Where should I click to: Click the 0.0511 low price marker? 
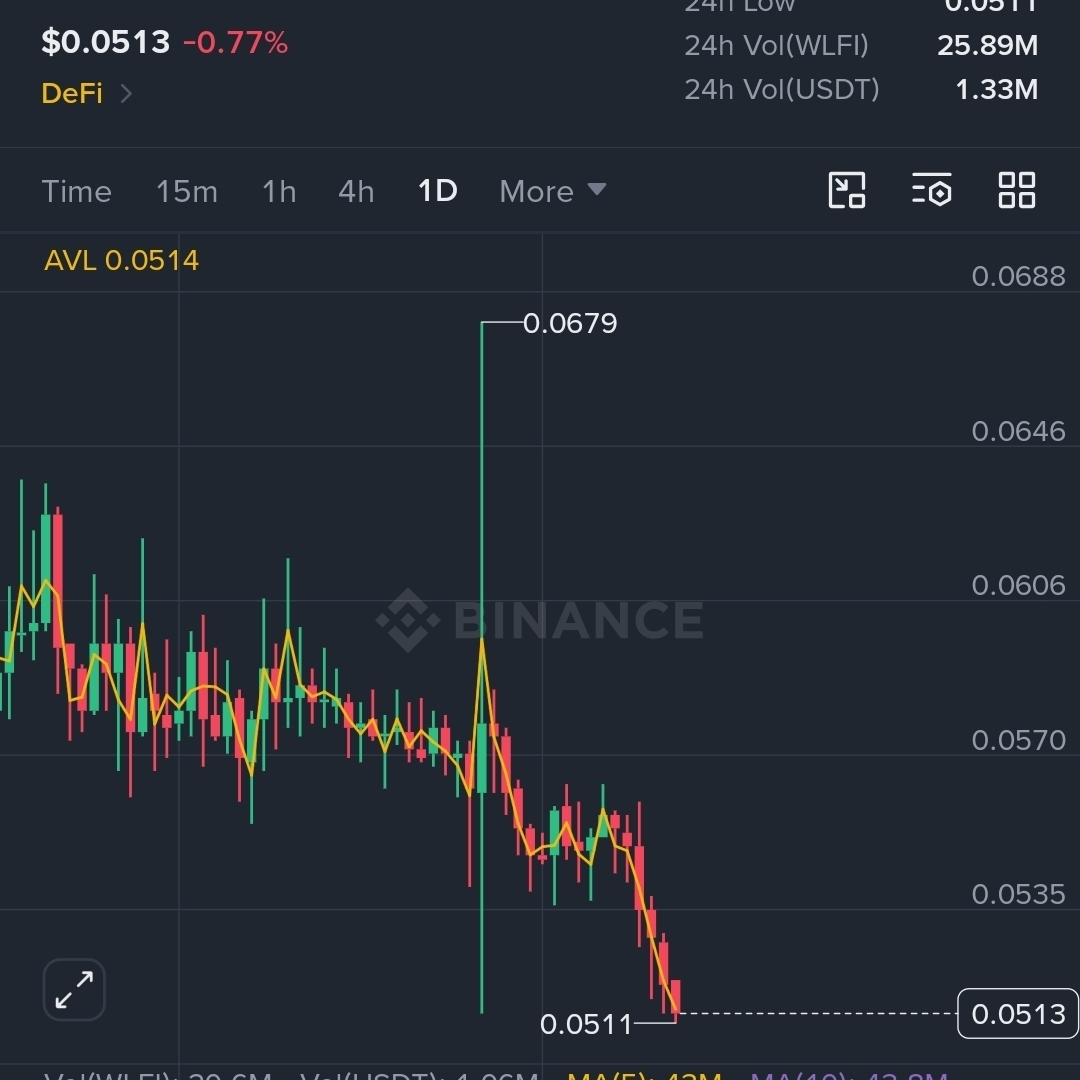(585, 1024)
